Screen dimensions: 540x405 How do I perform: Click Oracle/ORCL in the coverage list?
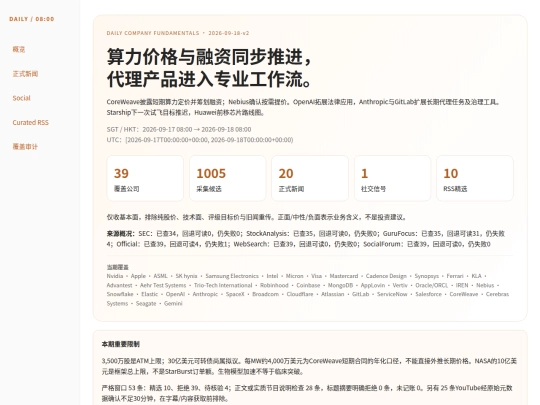click(432, 285)
